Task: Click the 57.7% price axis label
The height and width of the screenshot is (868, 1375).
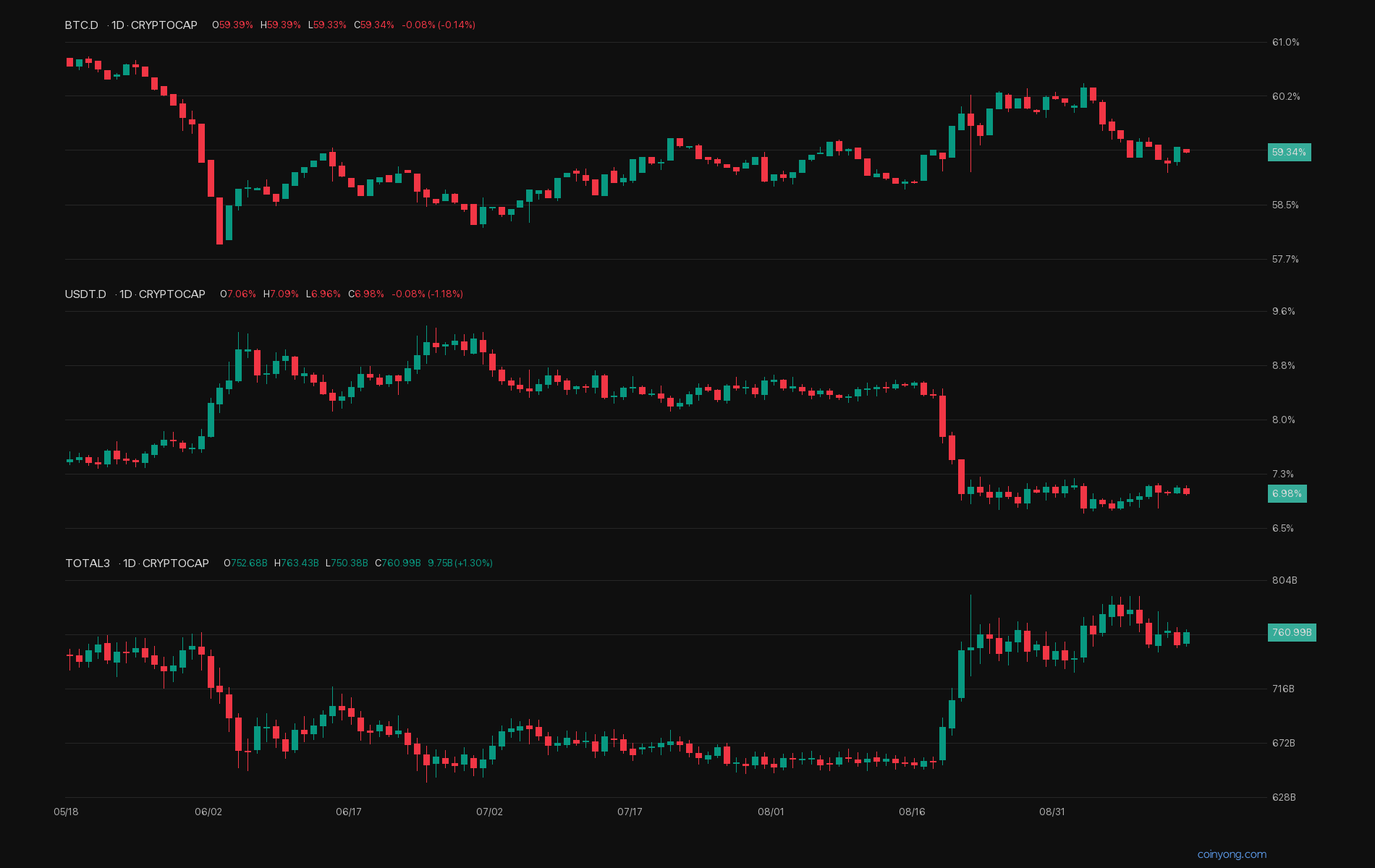Action: coord(1285,260)
